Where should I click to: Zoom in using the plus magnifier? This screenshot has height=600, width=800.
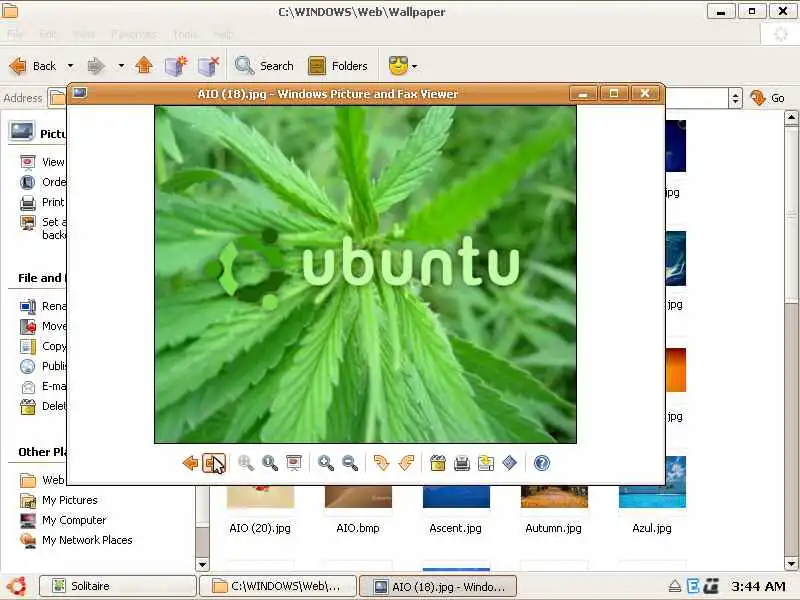pyautogui.click(x=326, y=463)
